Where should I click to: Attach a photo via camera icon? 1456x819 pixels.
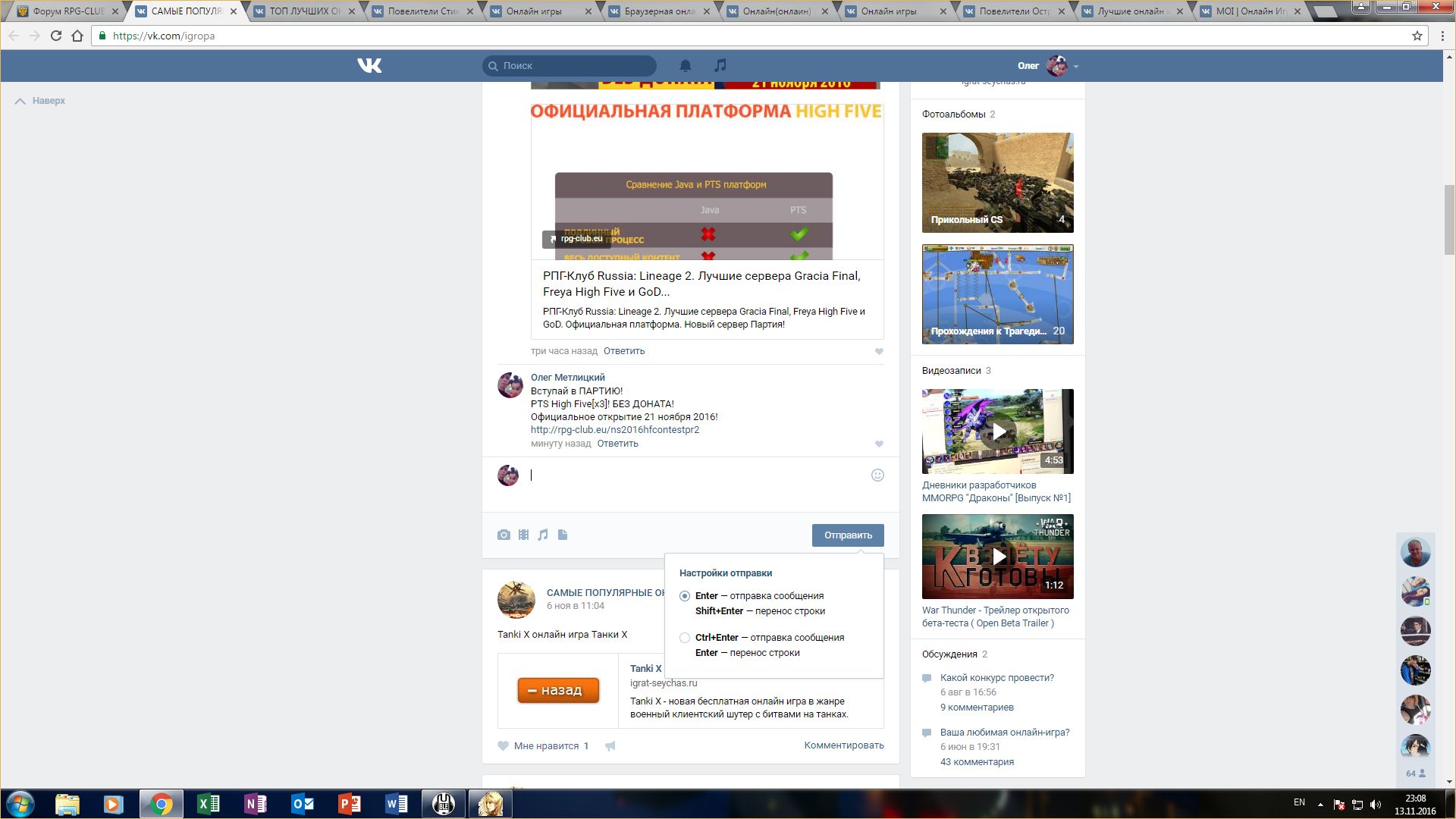point(504,535)
